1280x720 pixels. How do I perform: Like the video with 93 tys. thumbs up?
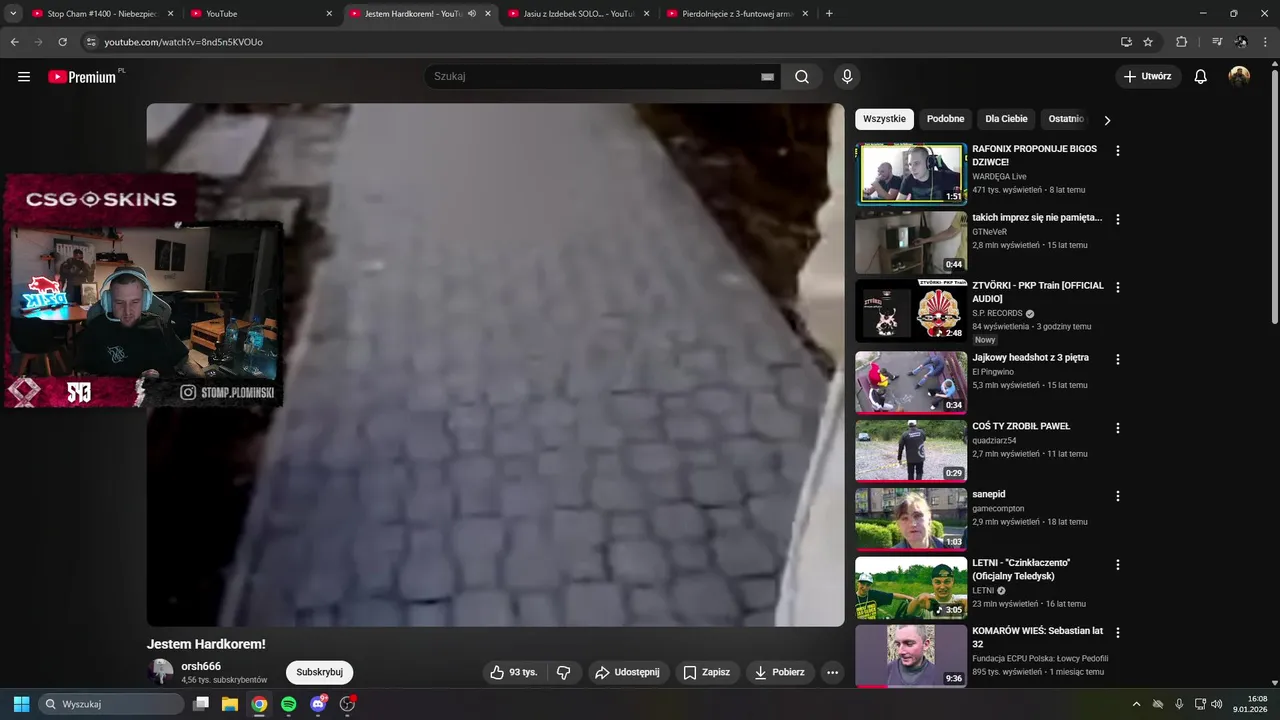tap(514, 673)
